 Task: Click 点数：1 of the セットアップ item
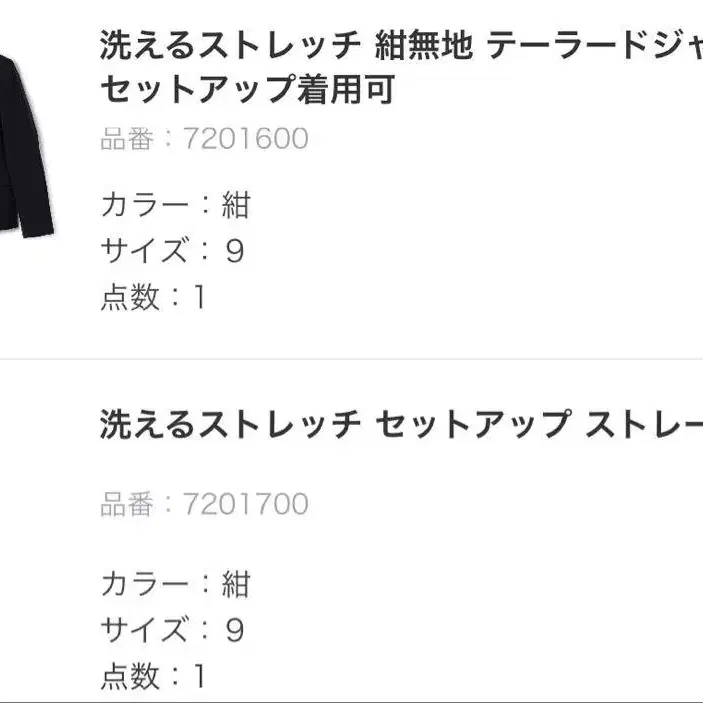pyautogui.click(x=153, y=676)
